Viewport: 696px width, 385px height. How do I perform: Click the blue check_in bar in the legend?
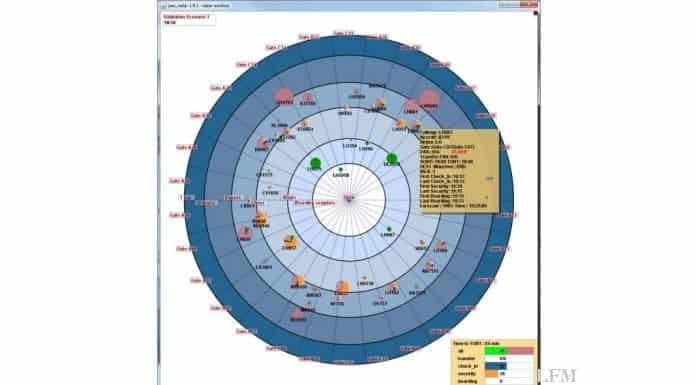[495, 366]
